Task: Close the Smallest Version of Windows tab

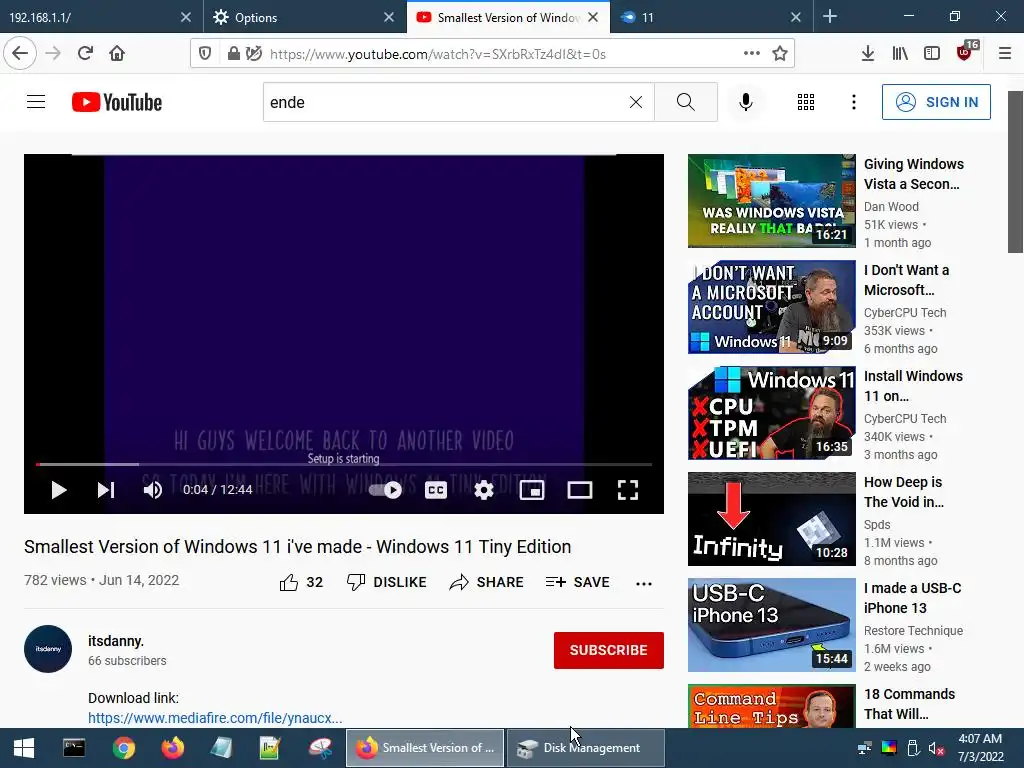Action: tap(593, 17)
